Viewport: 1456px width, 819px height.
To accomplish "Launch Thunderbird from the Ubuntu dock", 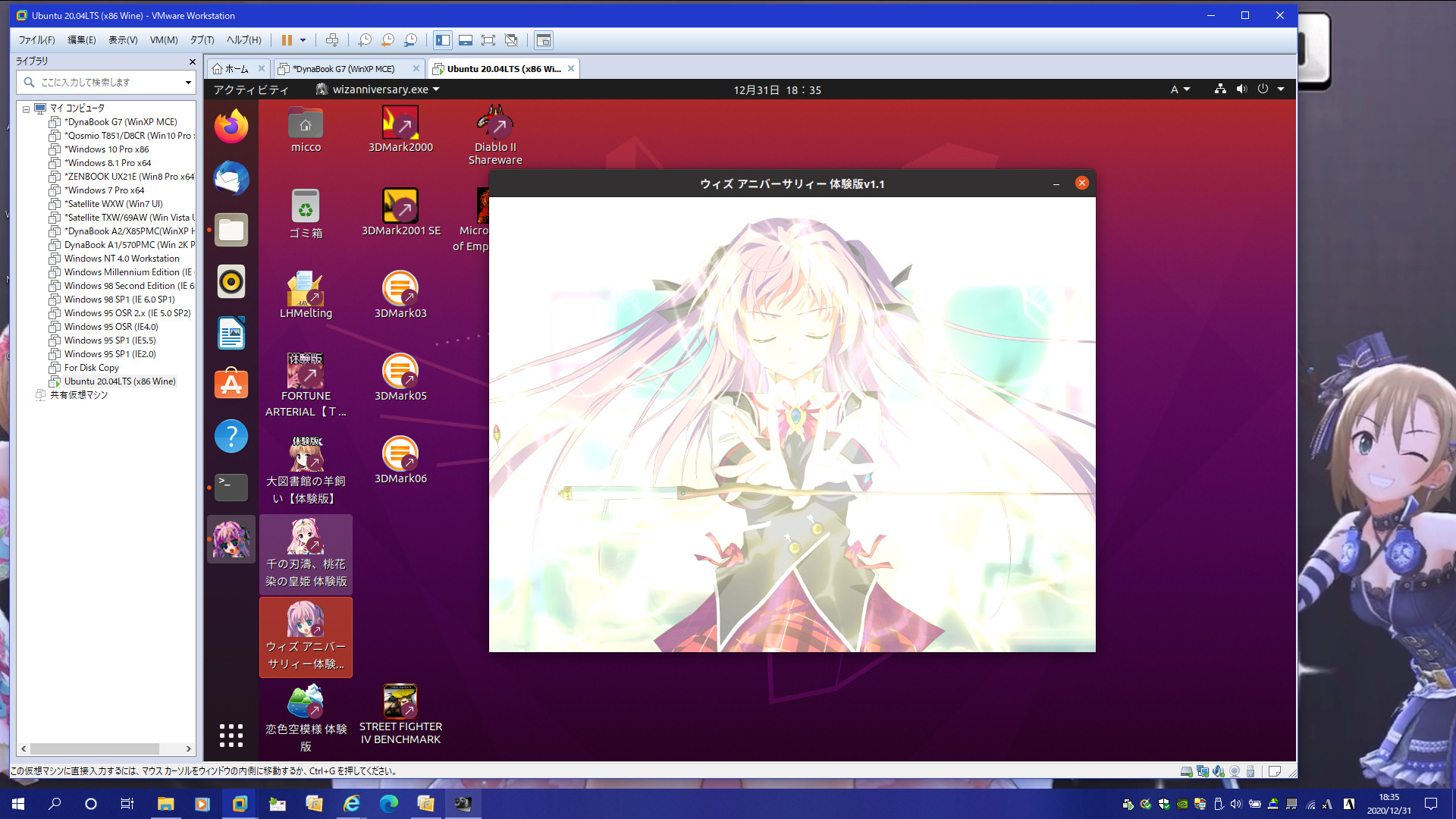I will tap(231, 178).
